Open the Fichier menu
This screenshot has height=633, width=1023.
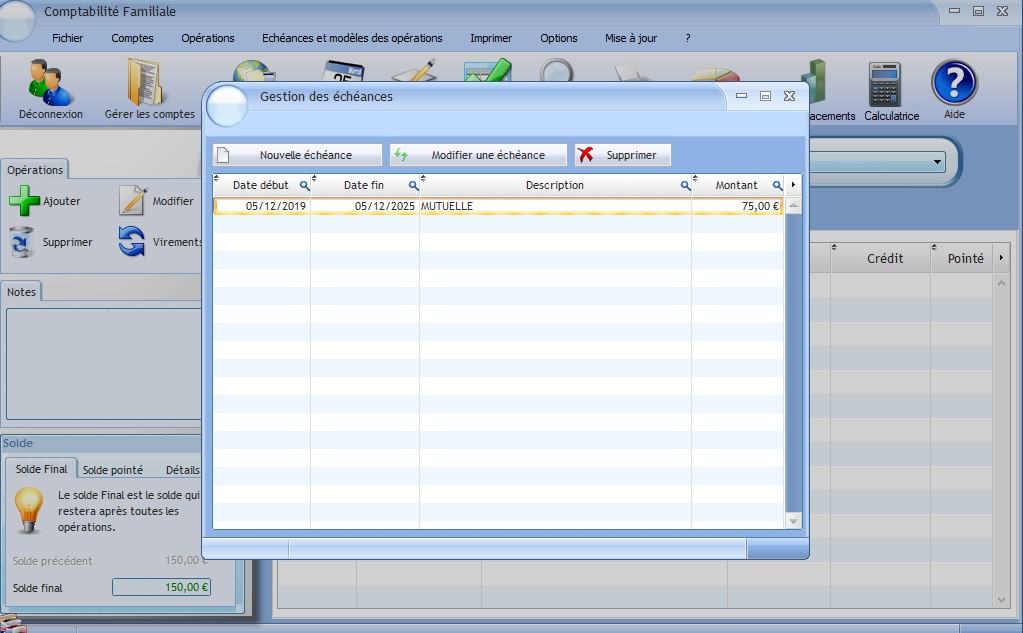pos(67,38)
